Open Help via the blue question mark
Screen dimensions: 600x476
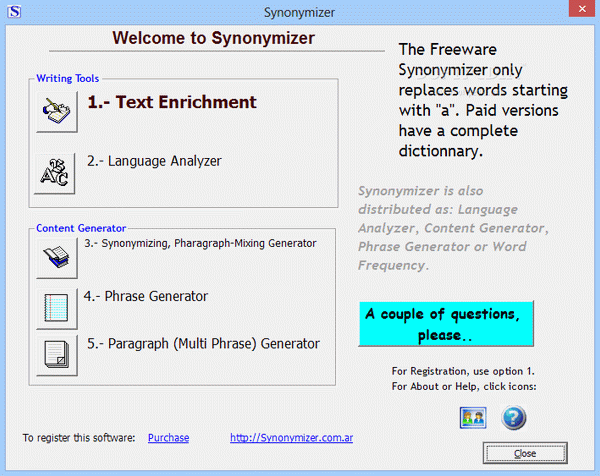pyautogui.click(x=514, y=417)
